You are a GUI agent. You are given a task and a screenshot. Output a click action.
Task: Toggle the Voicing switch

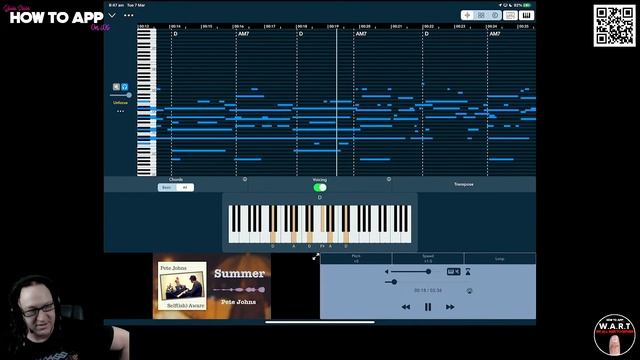point(320,187)
